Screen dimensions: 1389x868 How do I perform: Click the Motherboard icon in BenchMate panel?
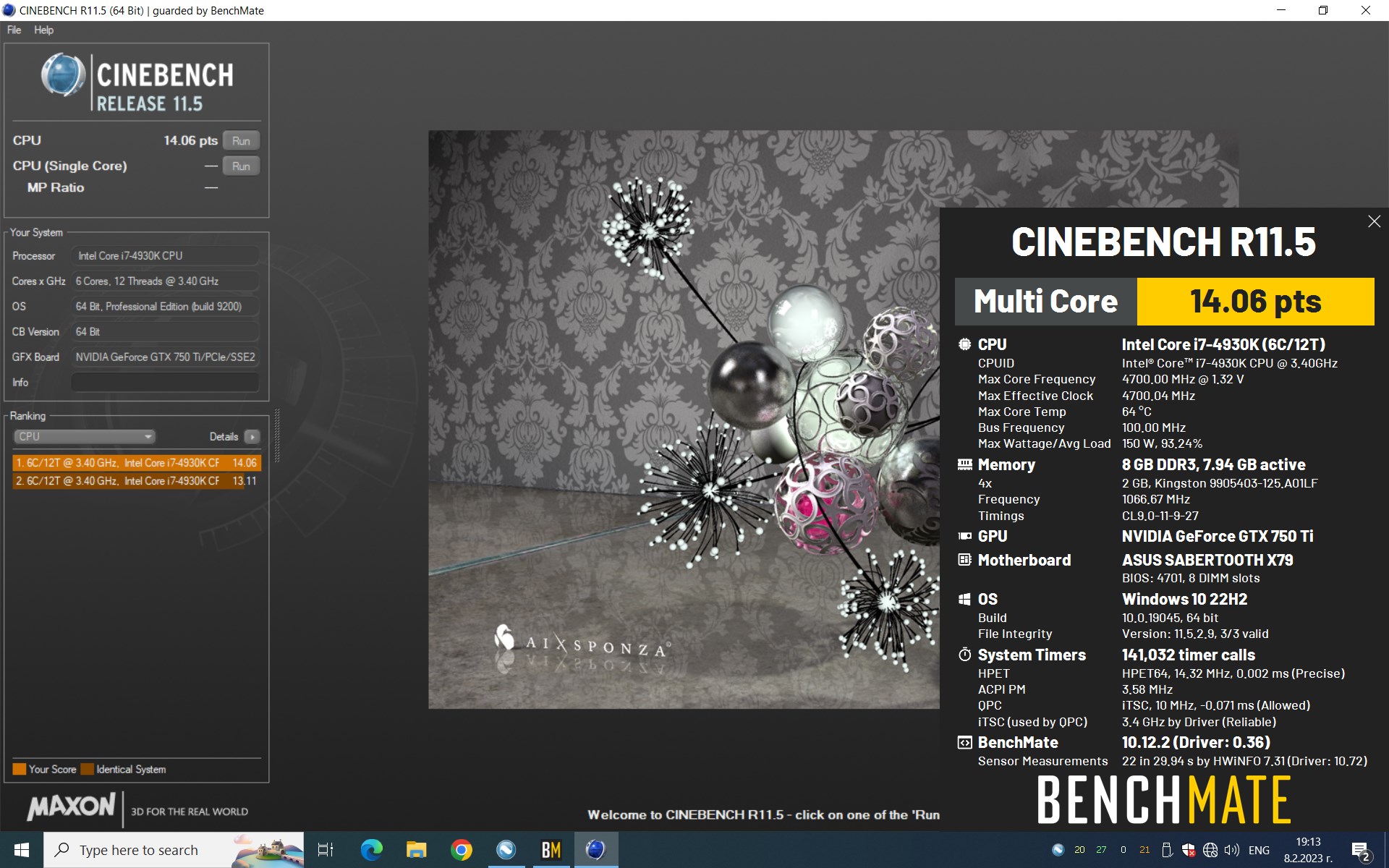pyautogui.click(x=964, y=560)
